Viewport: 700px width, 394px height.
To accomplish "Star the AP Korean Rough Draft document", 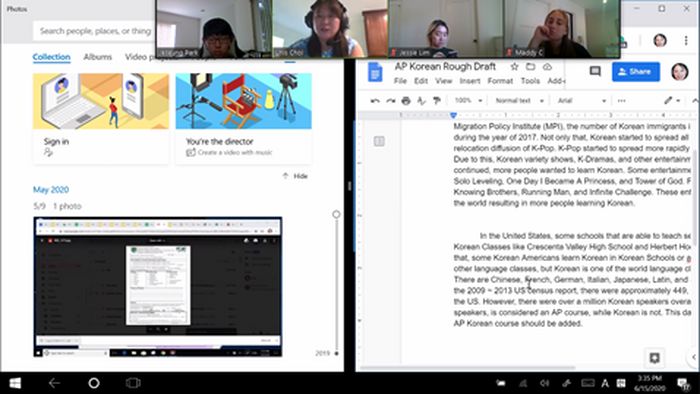I will (514, 66).
